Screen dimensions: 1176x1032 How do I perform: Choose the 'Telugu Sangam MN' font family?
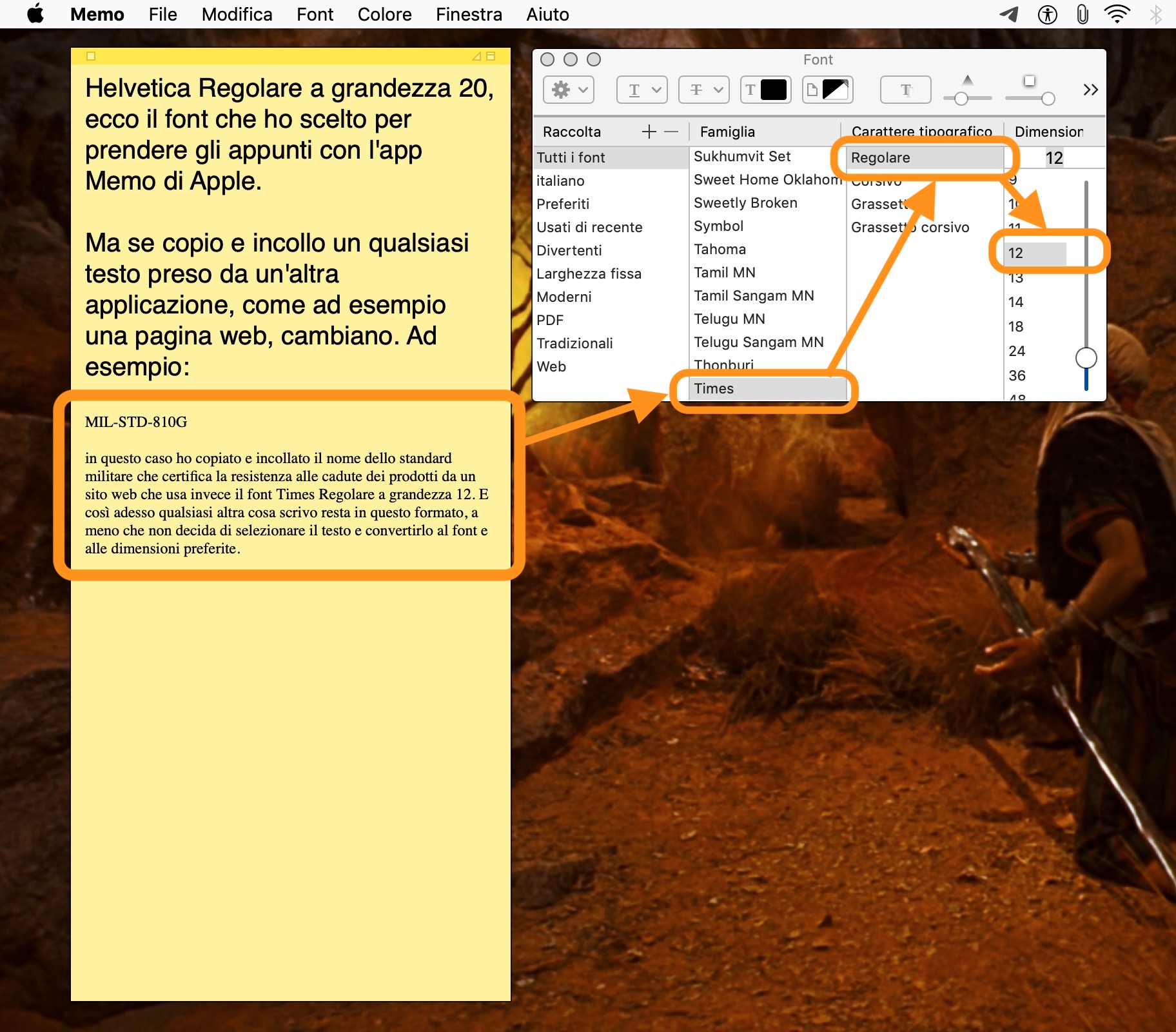coord(767,342)
